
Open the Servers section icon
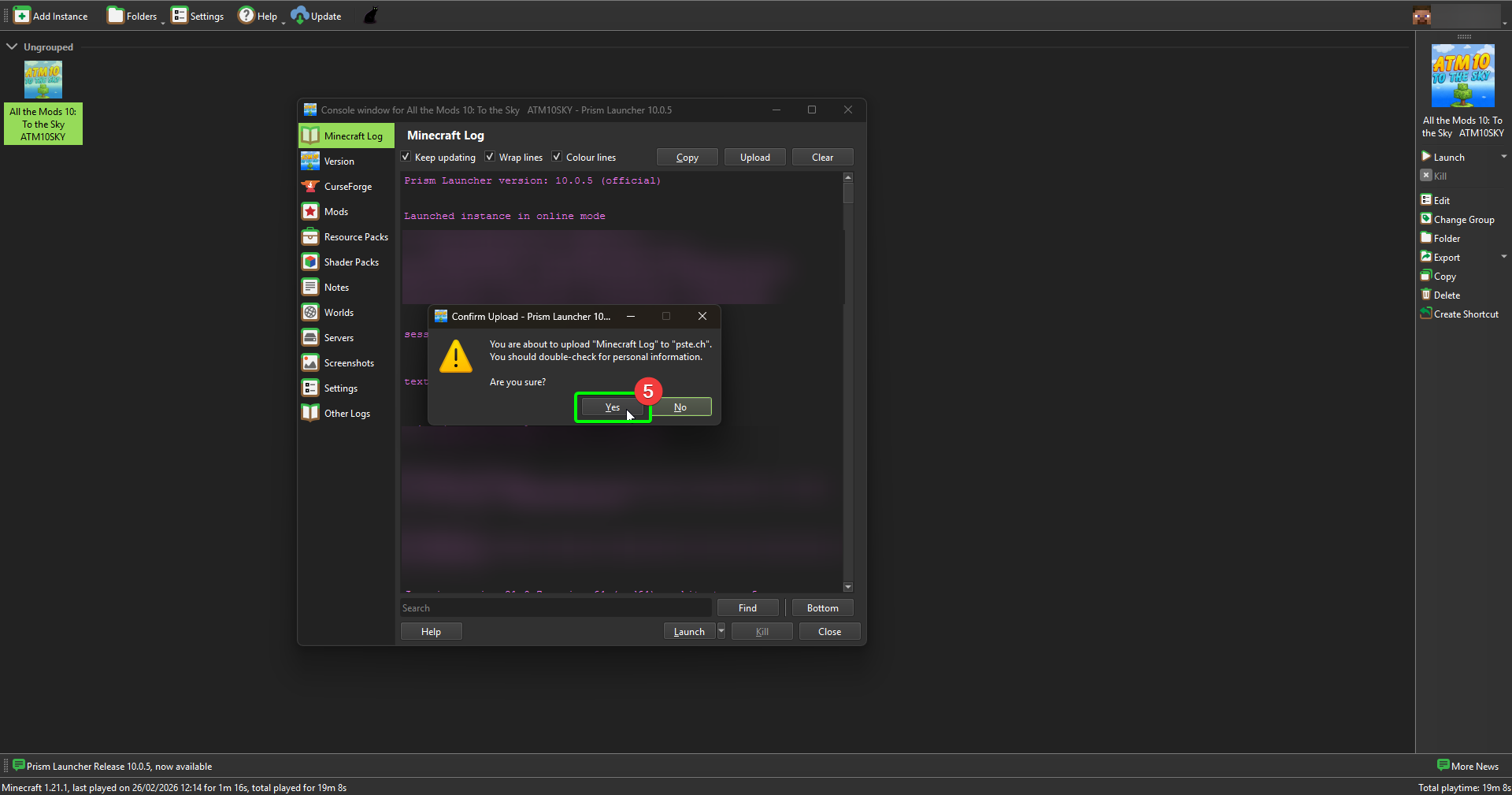(310, 337)
